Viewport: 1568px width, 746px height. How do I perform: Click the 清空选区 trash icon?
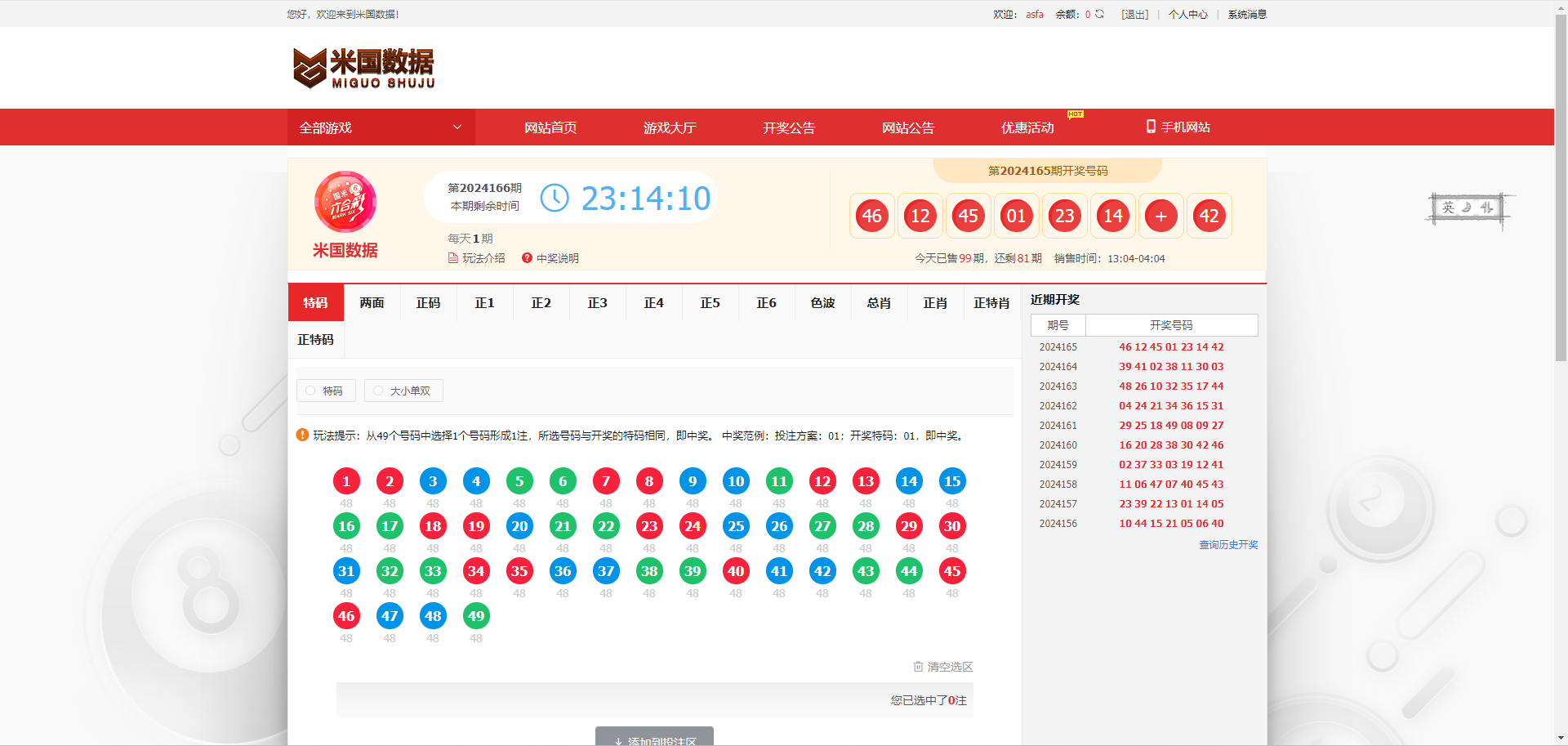click(x=918, y=667)
